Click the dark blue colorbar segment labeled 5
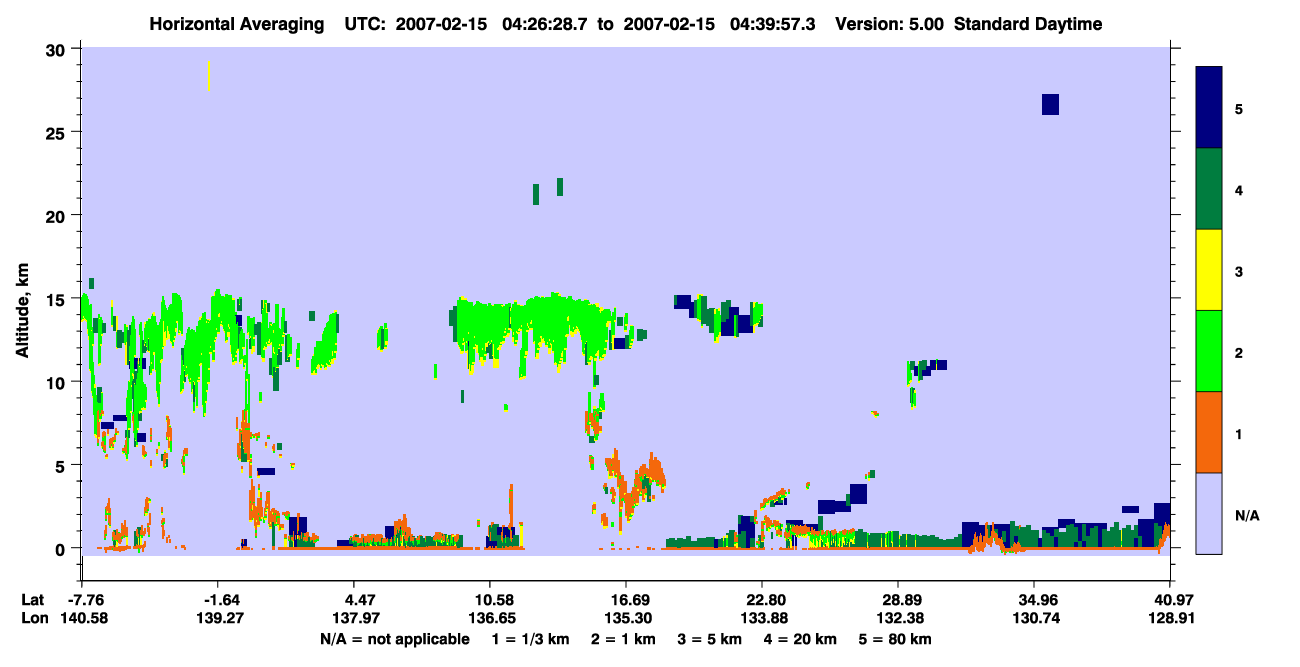Viewport: 1300px width, 667px height. coord(1209,108)
